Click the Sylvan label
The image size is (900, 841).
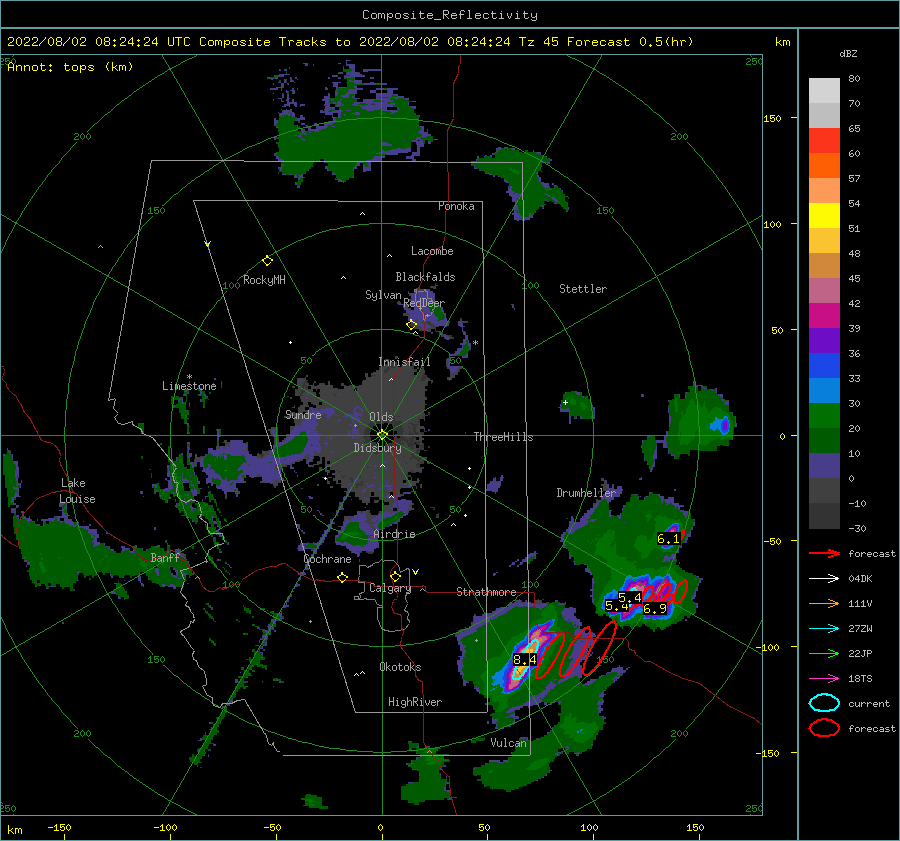tap(383, 295)
